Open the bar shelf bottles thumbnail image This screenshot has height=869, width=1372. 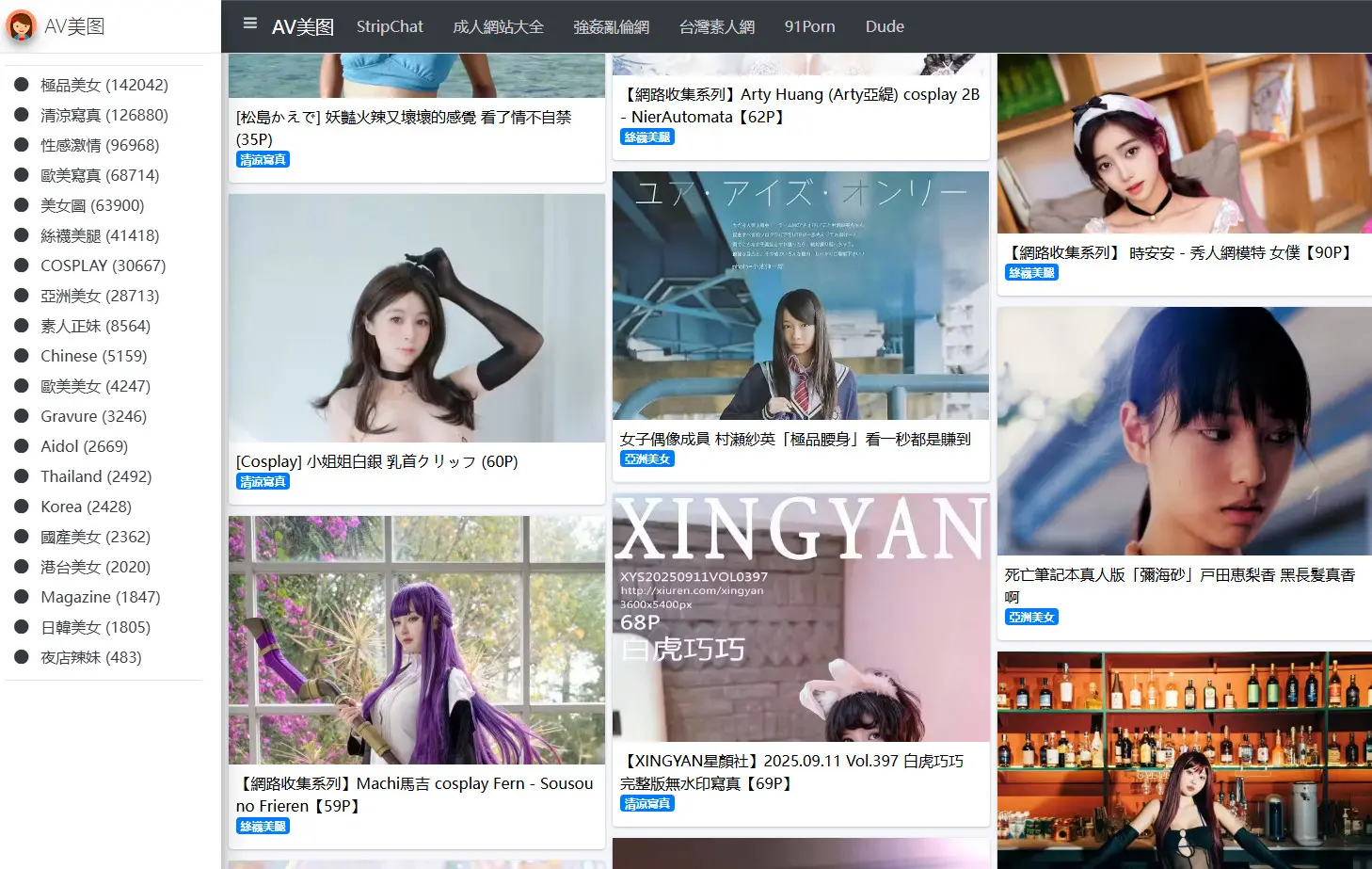click(x=1184, y=759)
